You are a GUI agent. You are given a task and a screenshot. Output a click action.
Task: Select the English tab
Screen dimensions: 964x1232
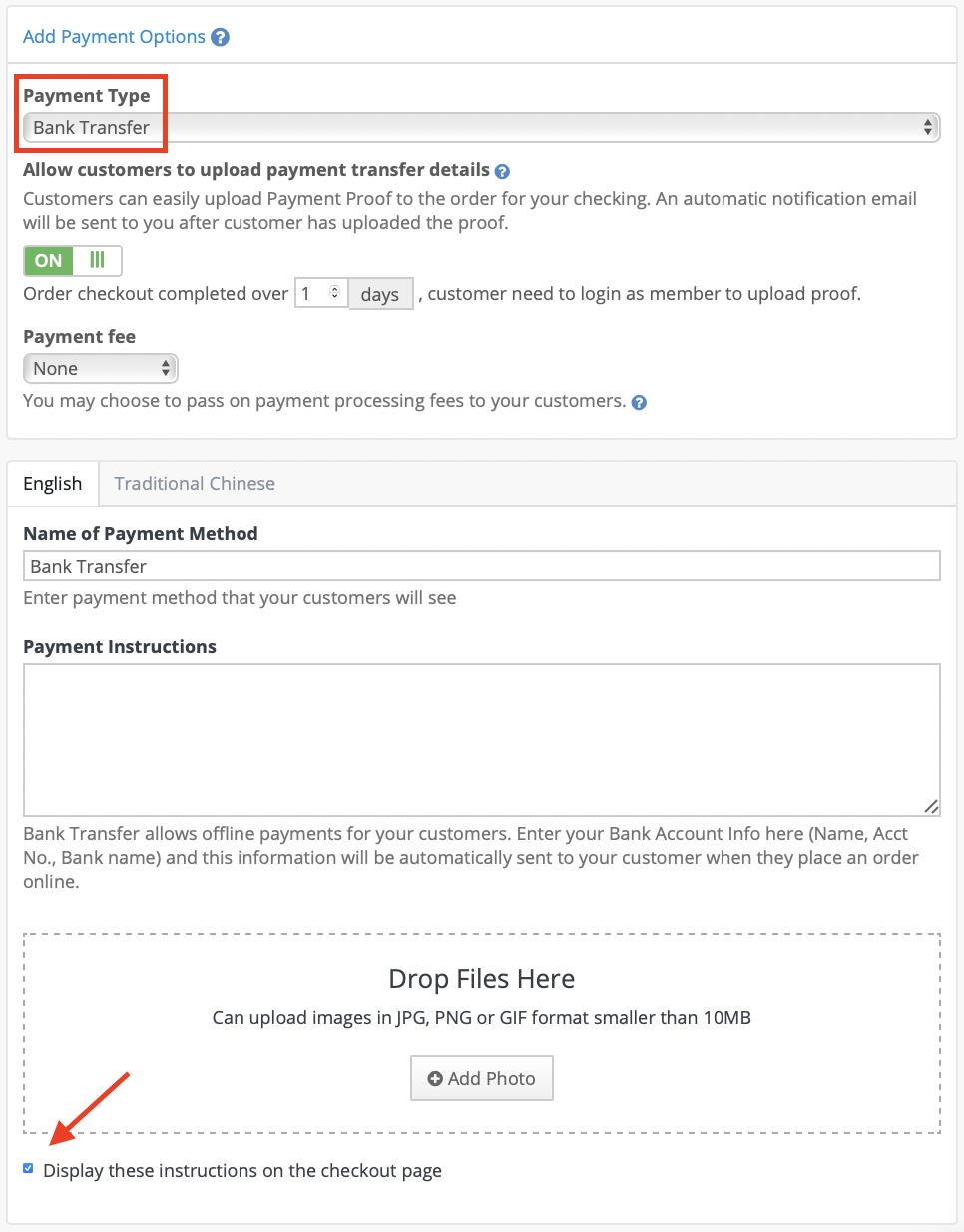click(53, 484)
